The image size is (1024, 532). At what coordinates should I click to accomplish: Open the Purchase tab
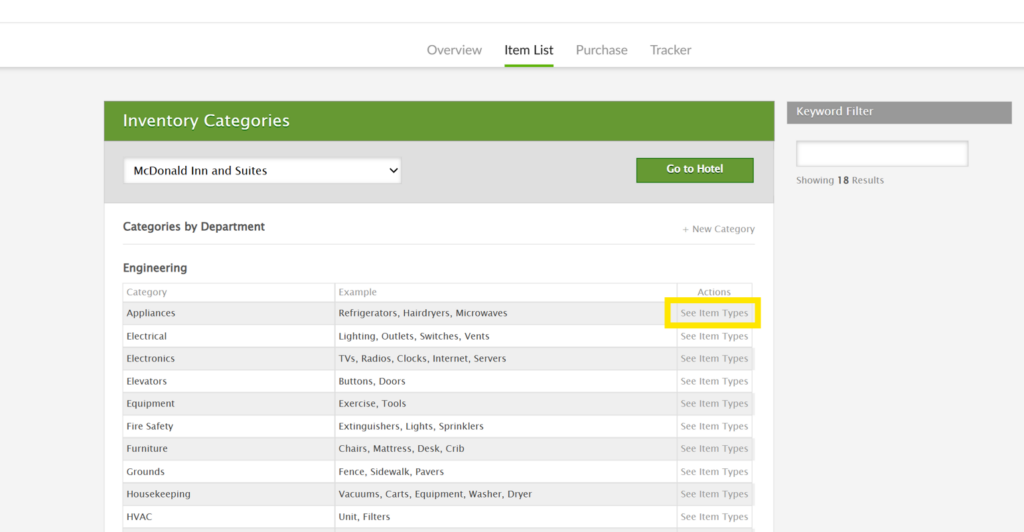coord(601,50)
